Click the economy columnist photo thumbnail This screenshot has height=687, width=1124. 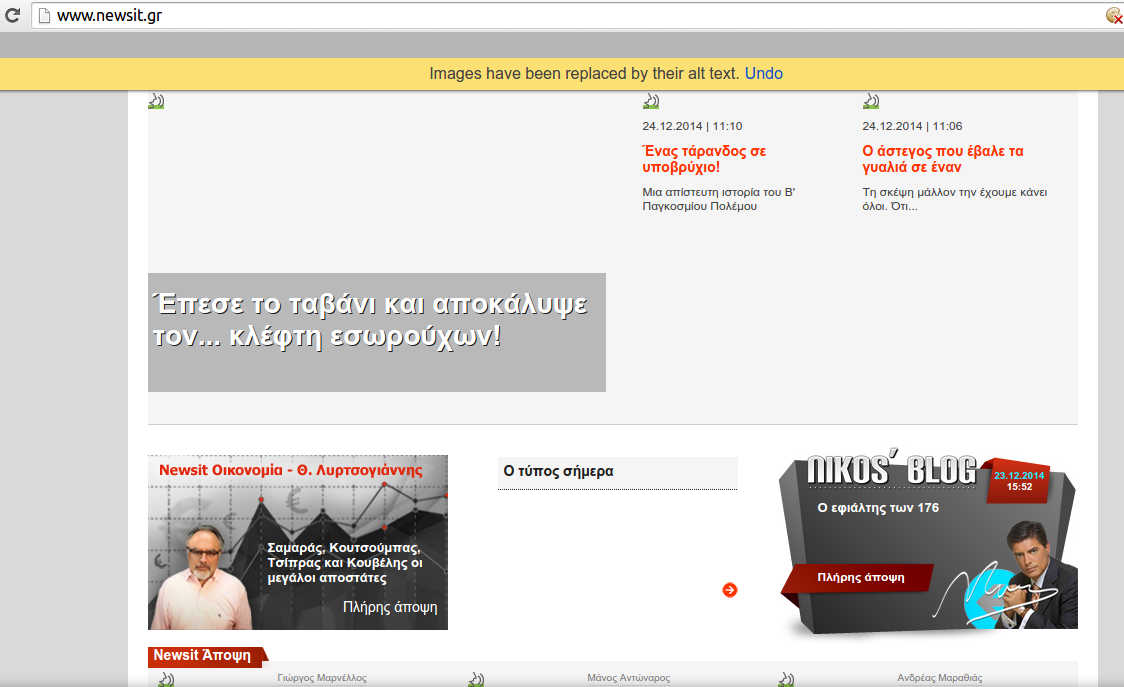point(201,578)
